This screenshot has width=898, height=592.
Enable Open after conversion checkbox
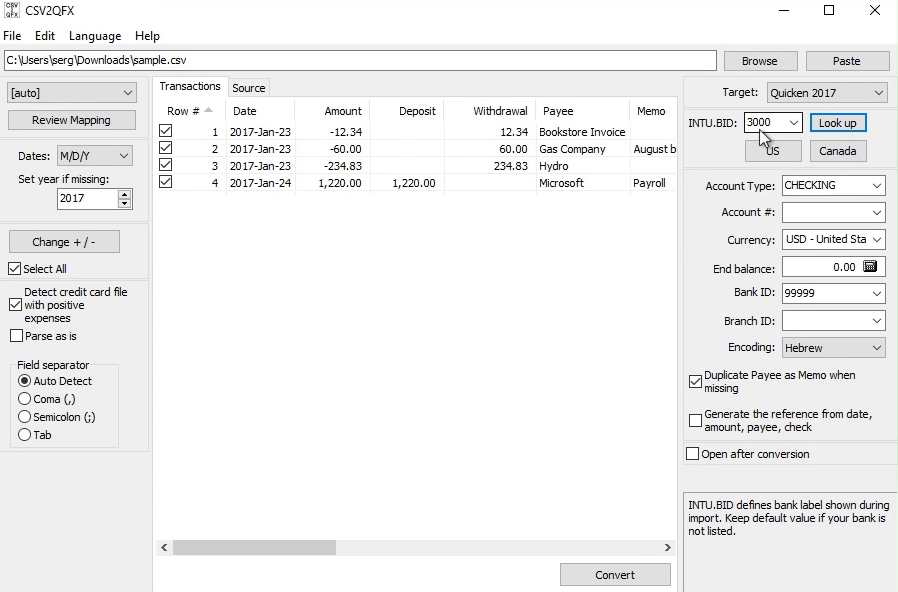pyautogui.click(x=692, y=454)
